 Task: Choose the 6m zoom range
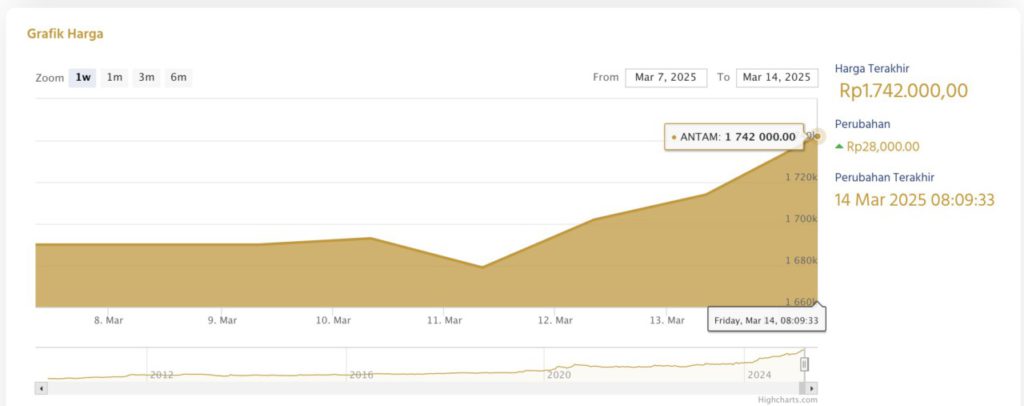178,77
